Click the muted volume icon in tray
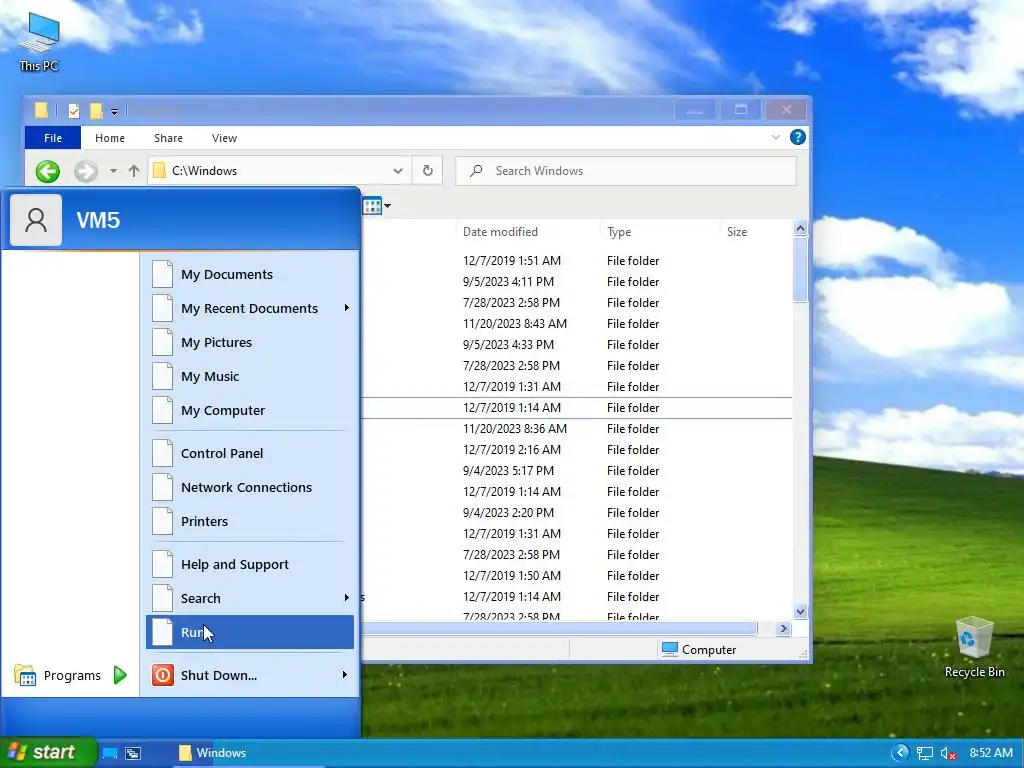The image size is (1024, 768). point(948,753)
